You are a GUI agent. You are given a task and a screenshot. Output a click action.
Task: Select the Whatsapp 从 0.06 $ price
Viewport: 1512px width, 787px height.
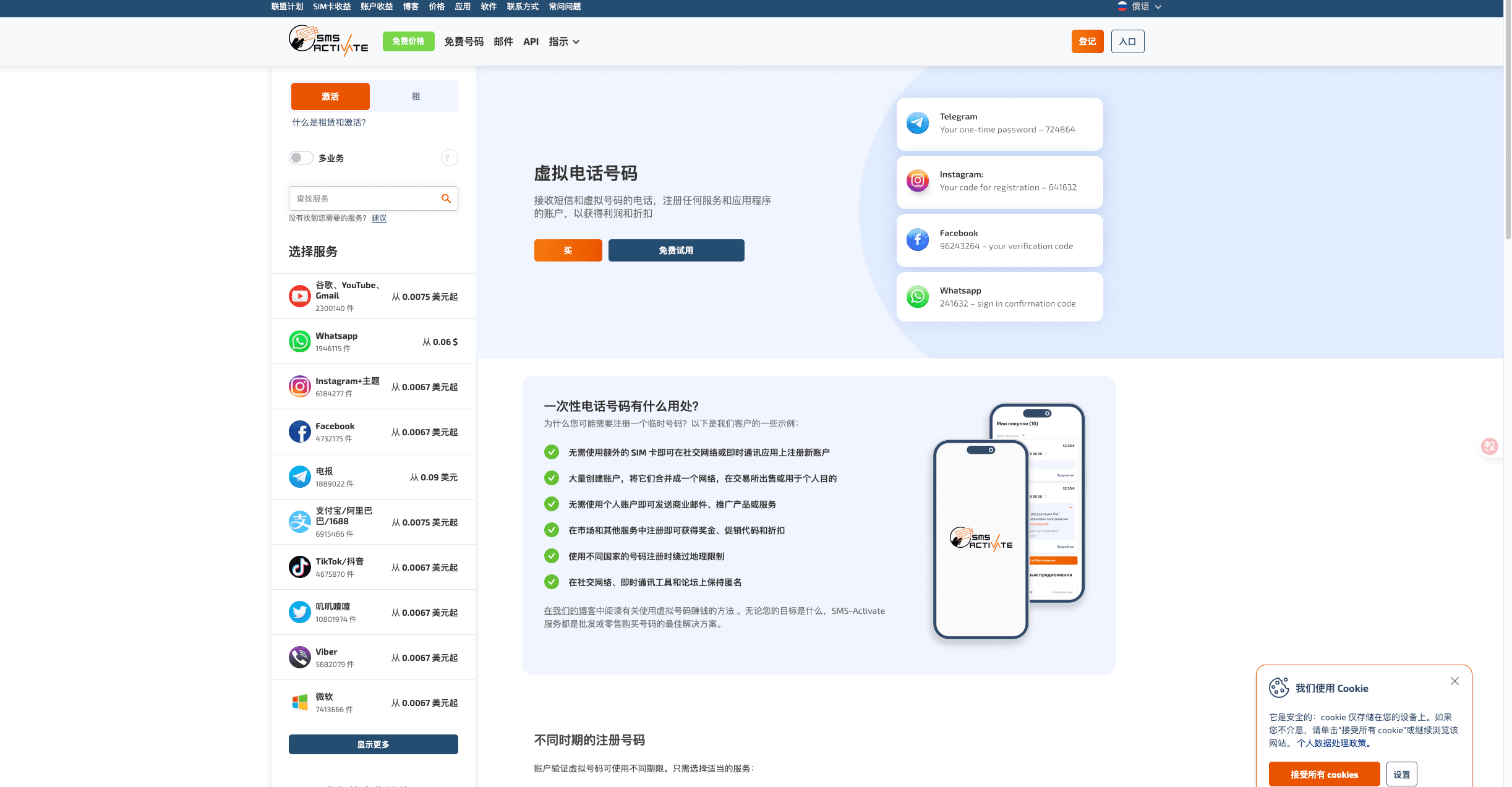click(x=440, y=342)
